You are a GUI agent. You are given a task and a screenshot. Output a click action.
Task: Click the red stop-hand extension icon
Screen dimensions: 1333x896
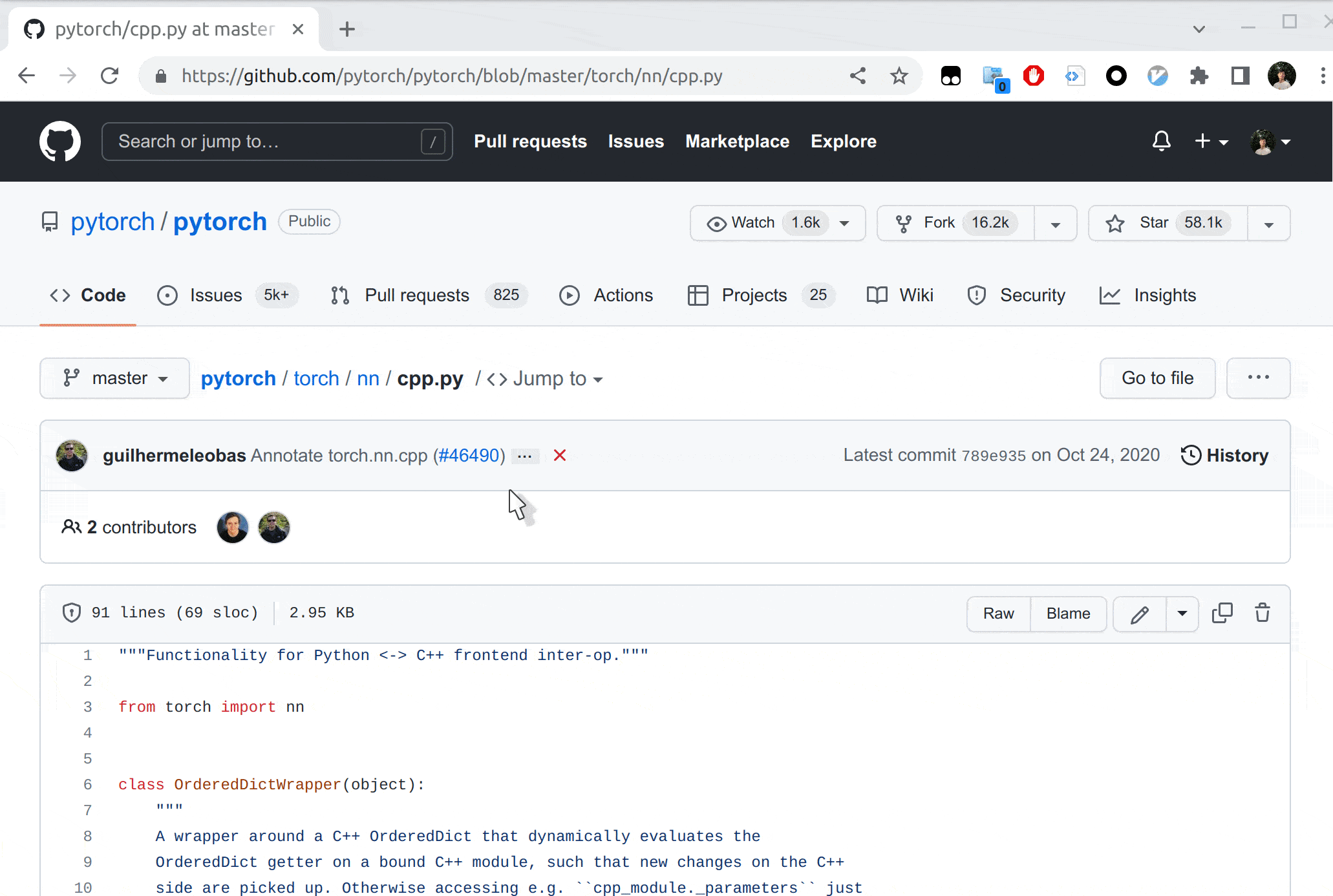tap(1034, 76)
